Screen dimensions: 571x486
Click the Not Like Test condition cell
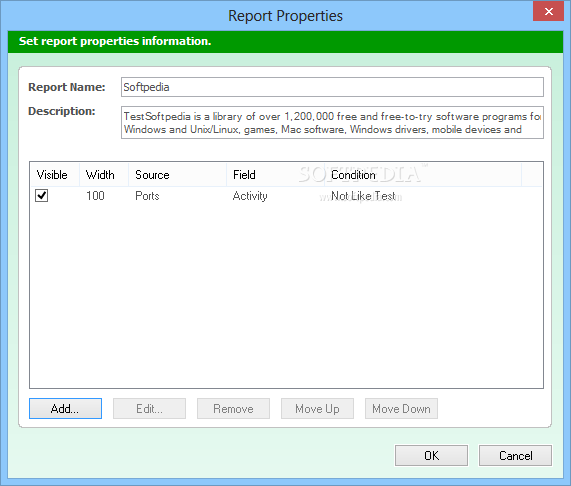coord(363,196)
